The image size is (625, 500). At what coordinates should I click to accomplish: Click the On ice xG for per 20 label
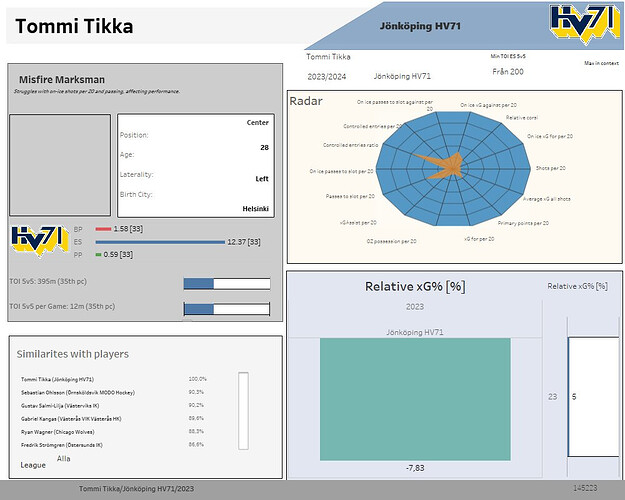[550, 136]
